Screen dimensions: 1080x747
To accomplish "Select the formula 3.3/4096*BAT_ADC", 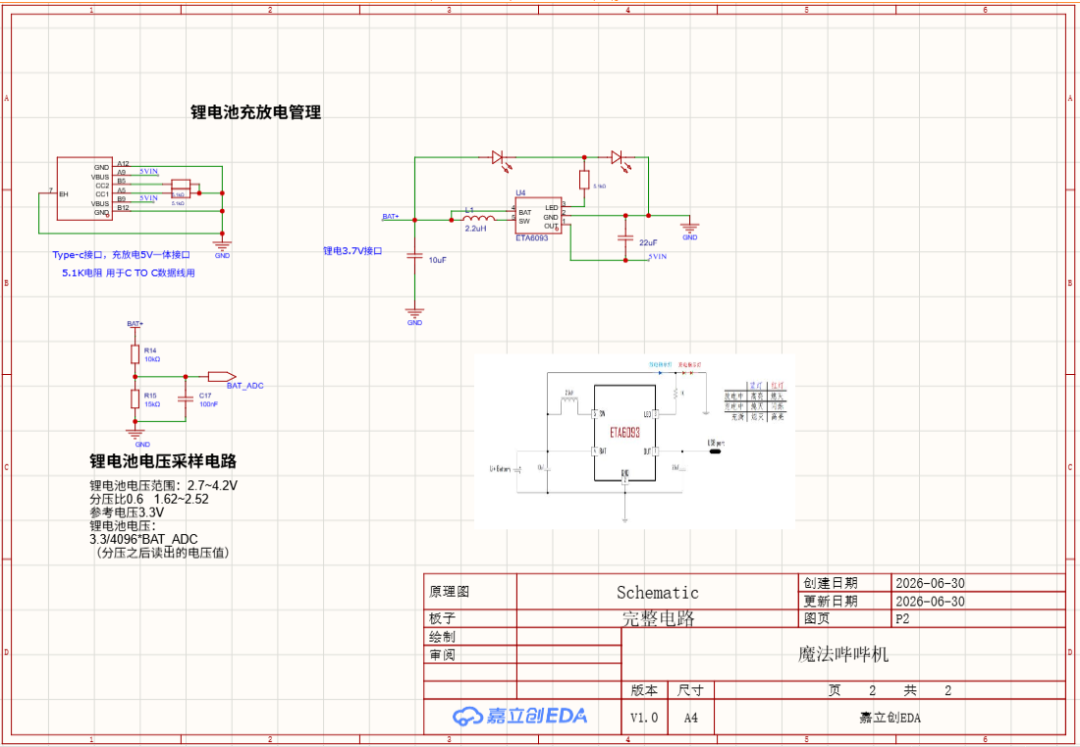I will (144, 539).
